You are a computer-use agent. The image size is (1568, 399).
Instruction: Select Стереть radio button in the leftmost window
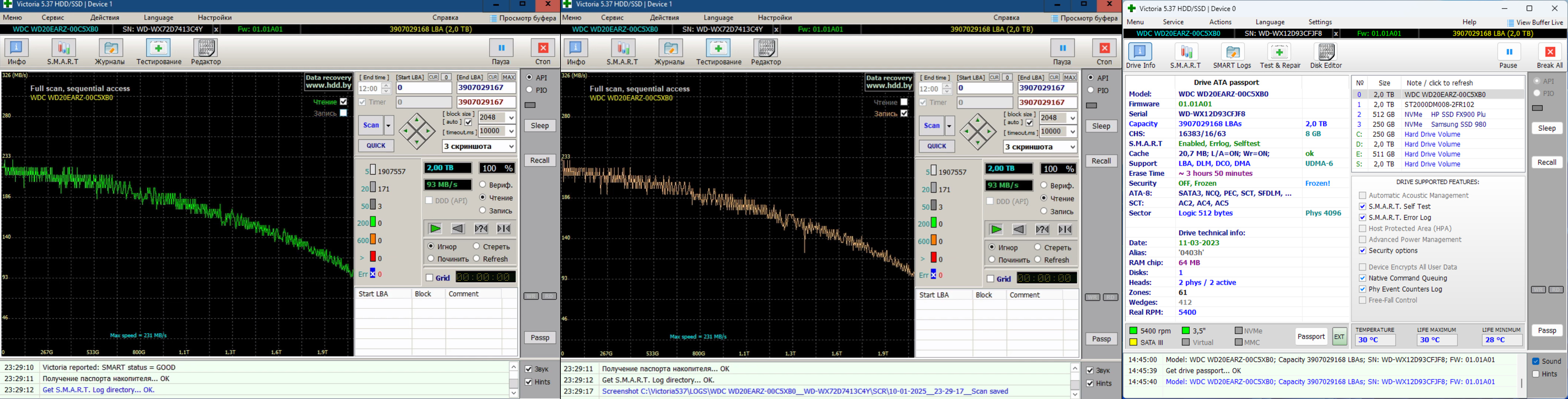point(477,246)
